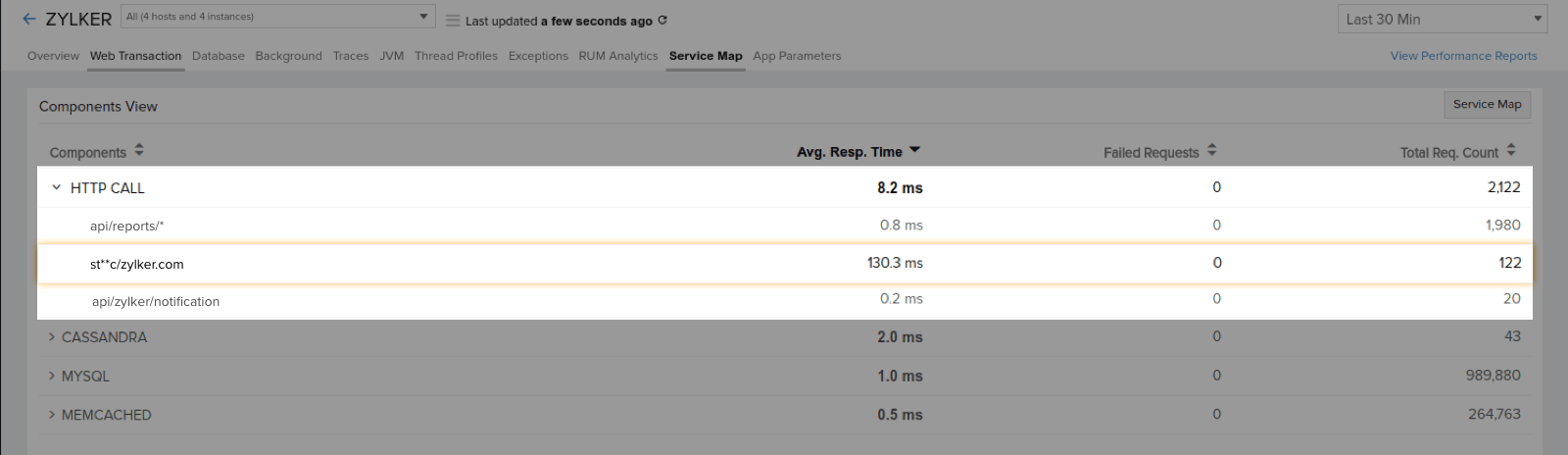
Task: Sort Failed Requests column using sort icon
Action: coord(1212,151)
